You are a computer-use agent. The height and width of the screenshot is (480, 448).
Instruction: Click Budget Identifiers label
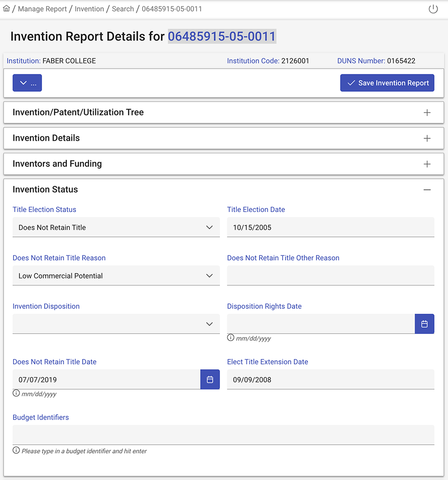pos(41,417)
